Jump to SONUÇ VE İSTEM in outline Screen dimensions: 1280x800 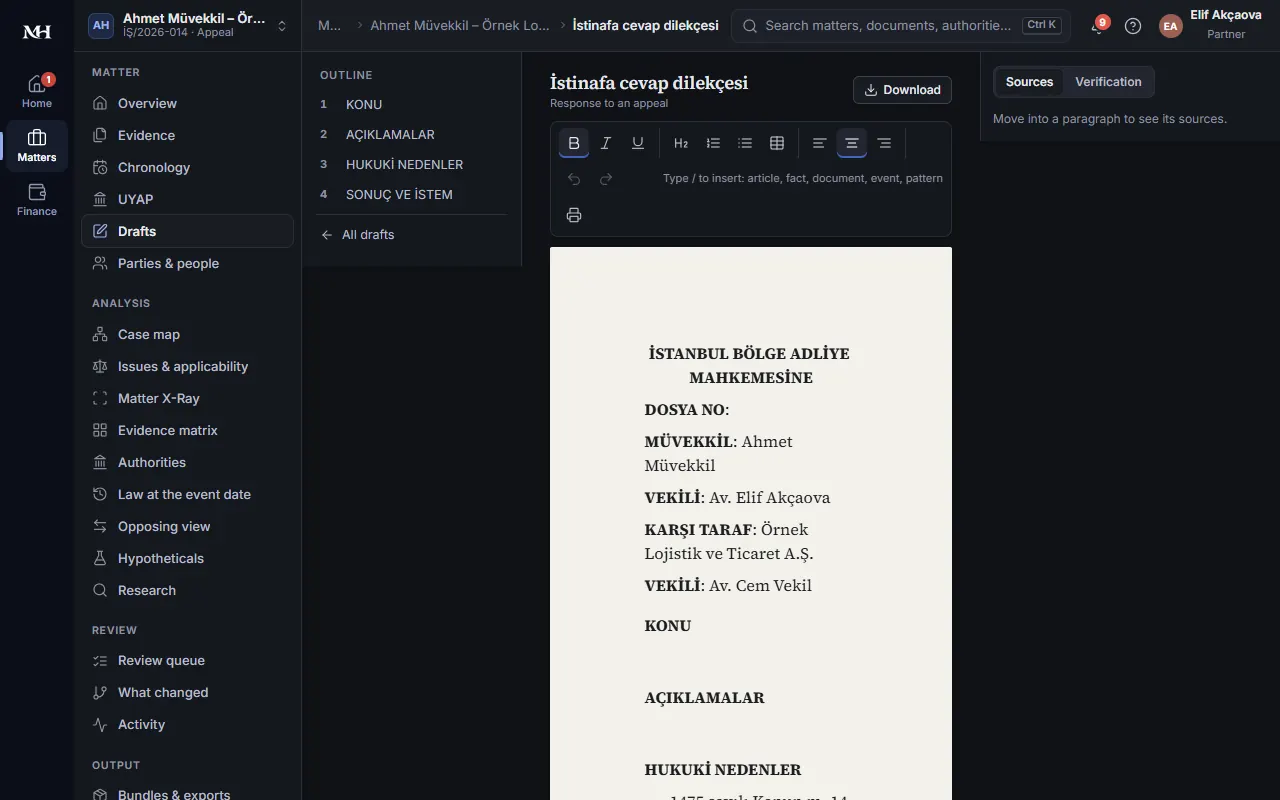coord(411,194)
